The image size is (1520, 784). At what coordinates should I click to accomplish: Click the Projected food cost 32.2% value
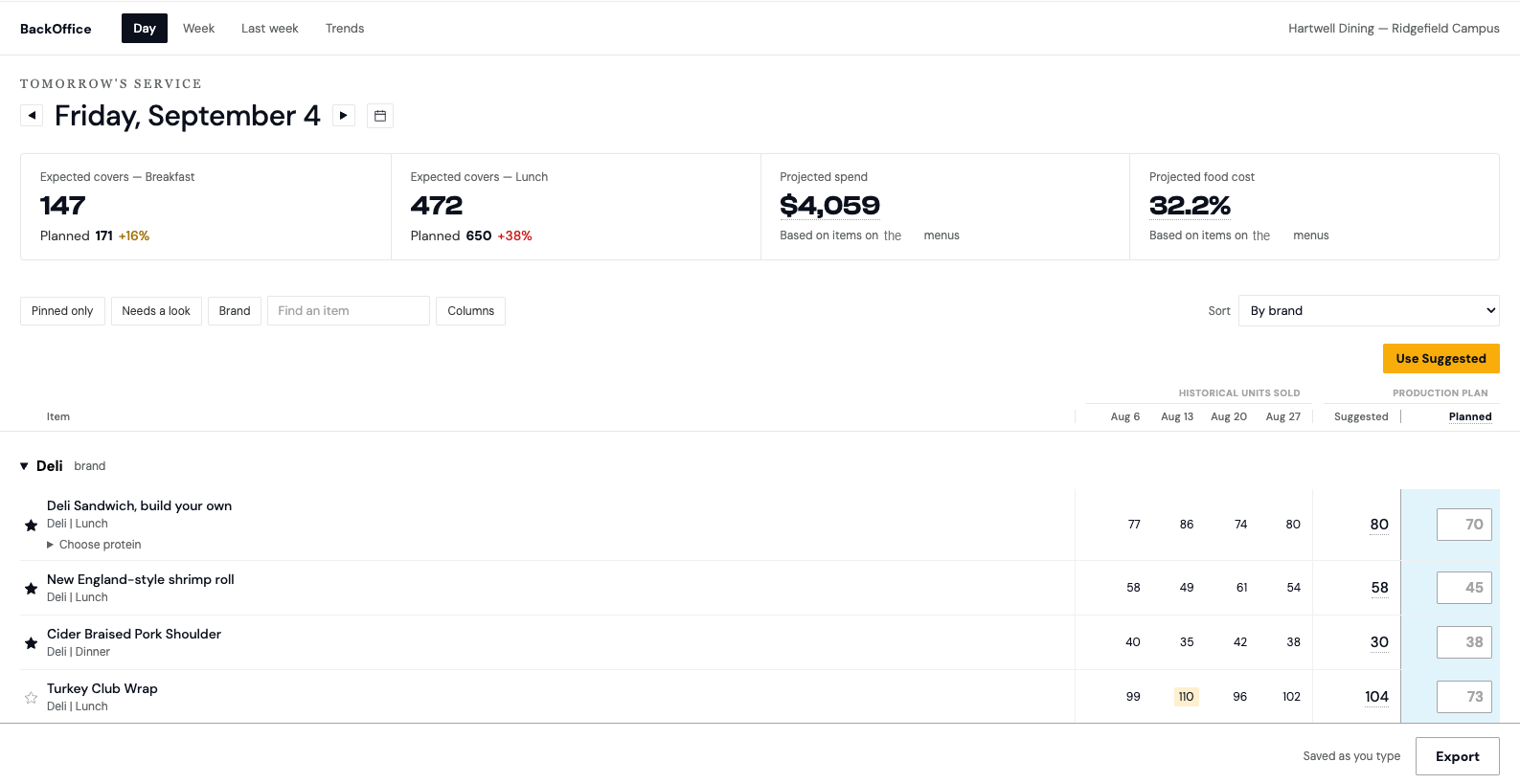tap(1190, 206)
